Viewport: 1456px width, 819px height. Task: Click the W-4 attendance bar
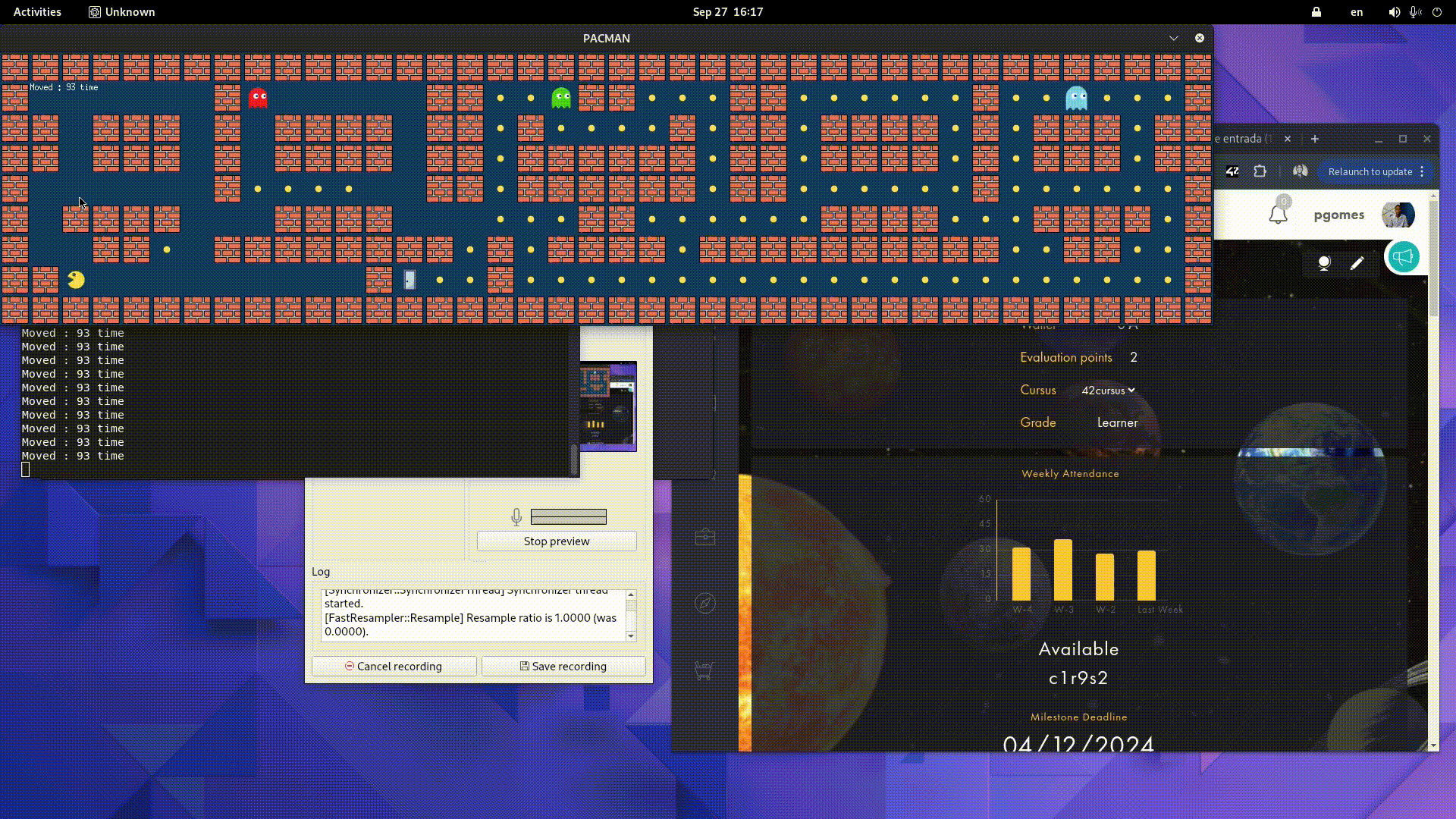1021,574
